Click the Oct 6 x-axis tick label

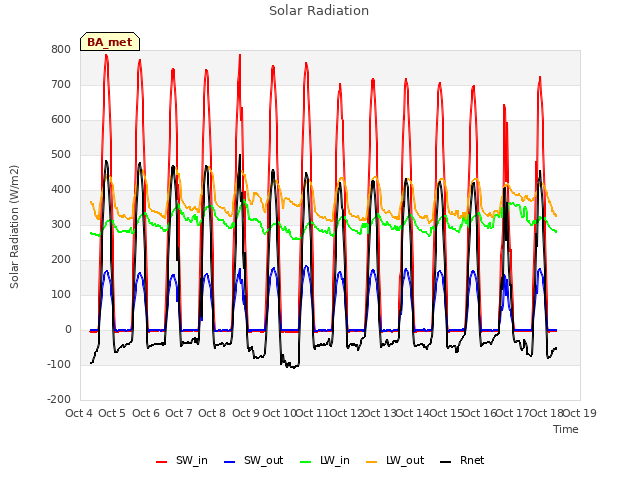click(x=146, y=413)
